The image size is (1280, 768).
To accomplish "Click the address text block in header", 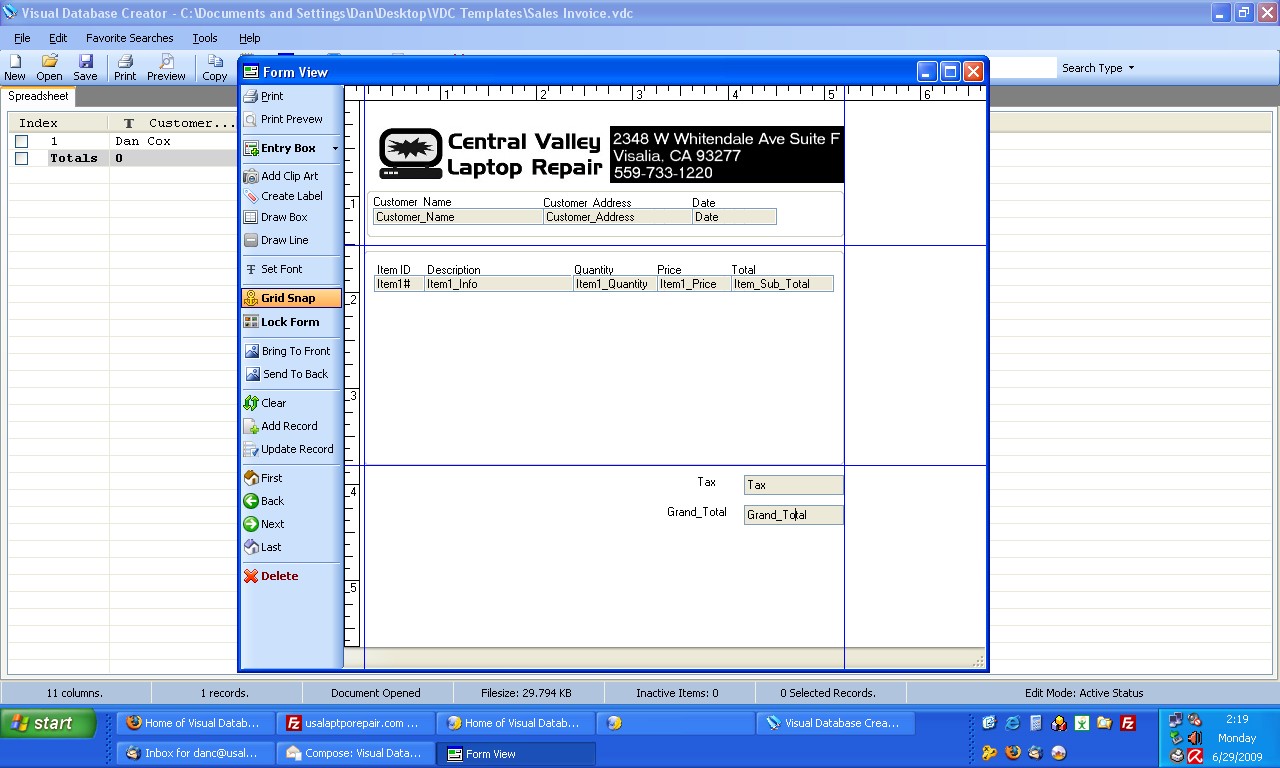I will pos(727,155).
